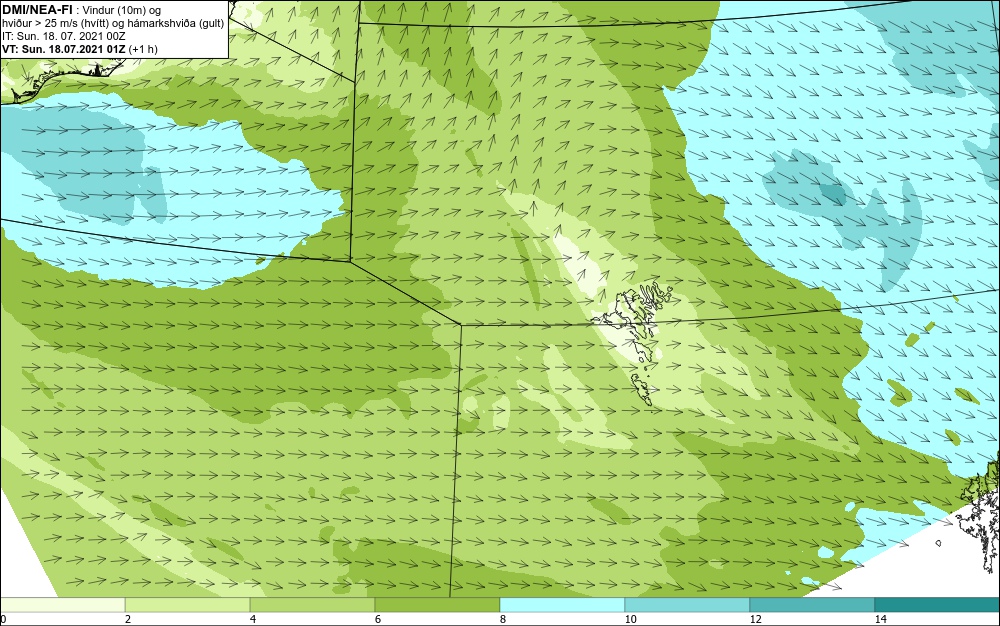Click the legend scale label '8'

(503, 619)
